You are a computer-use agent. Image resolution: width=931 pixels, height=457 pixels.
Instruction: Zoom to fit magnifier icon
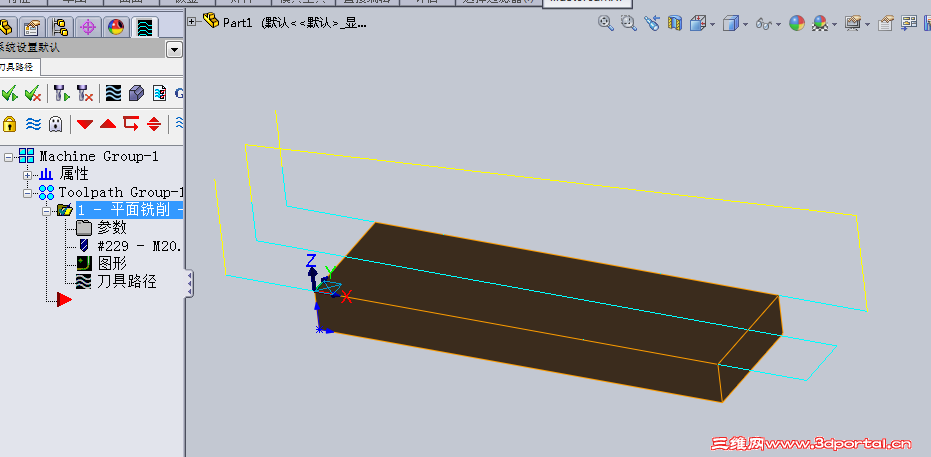tap(606, 23)
